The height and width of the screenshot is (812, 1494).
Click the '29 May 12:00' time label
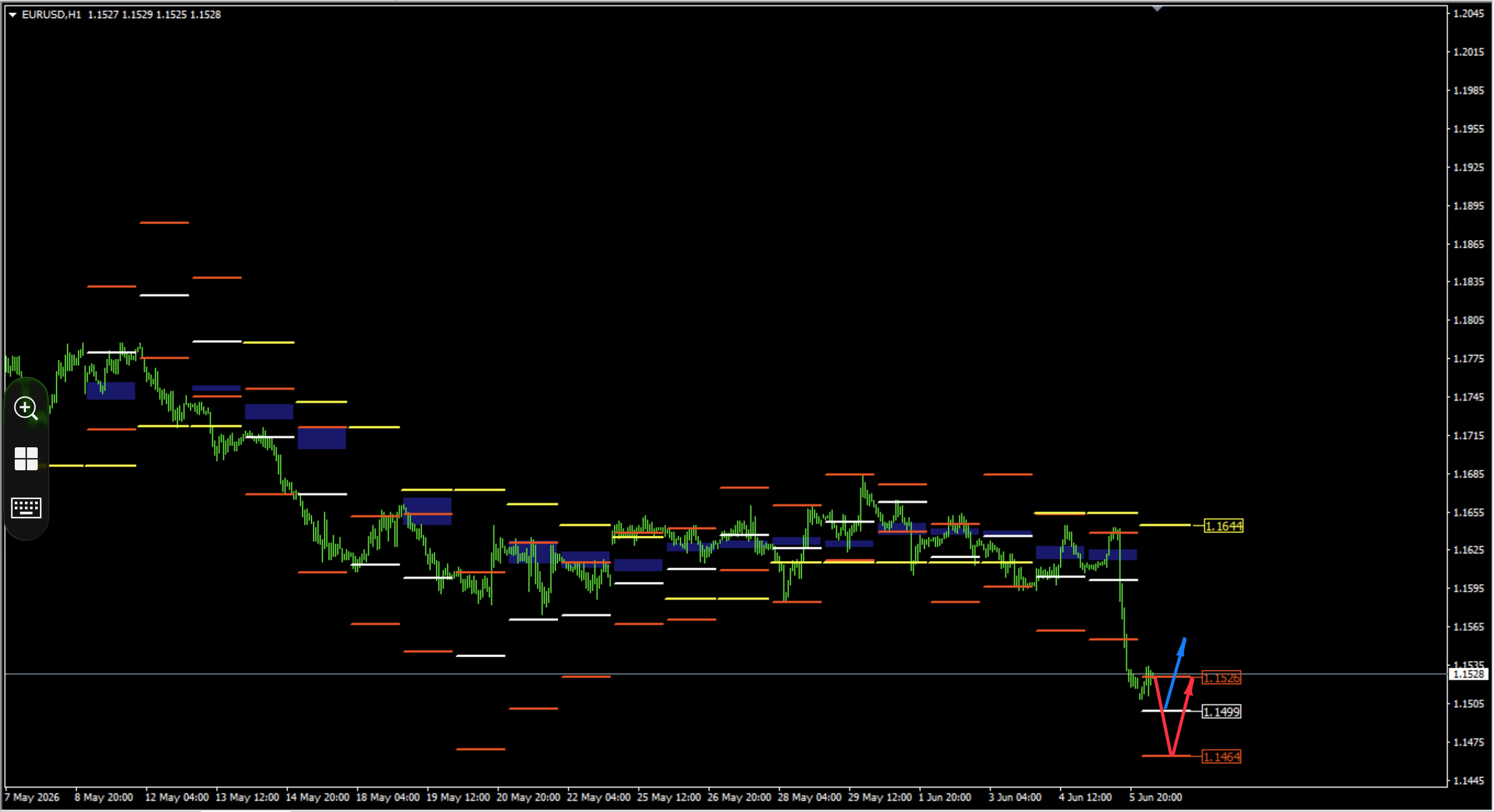(x=880, y=797)
